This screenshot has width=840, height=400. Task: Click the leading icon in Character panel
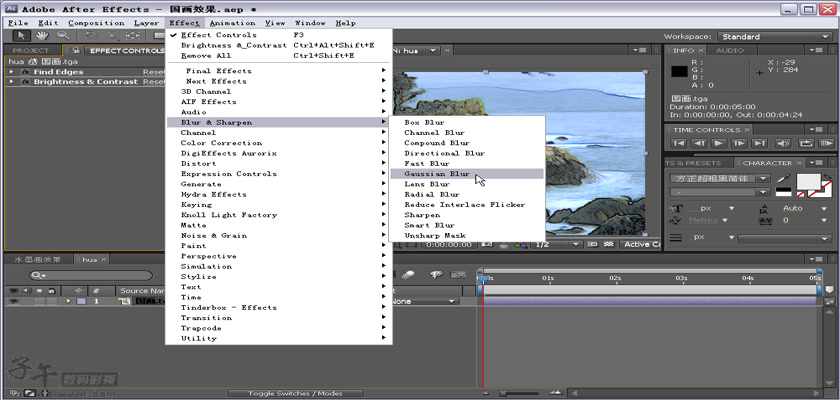(763, 208)
